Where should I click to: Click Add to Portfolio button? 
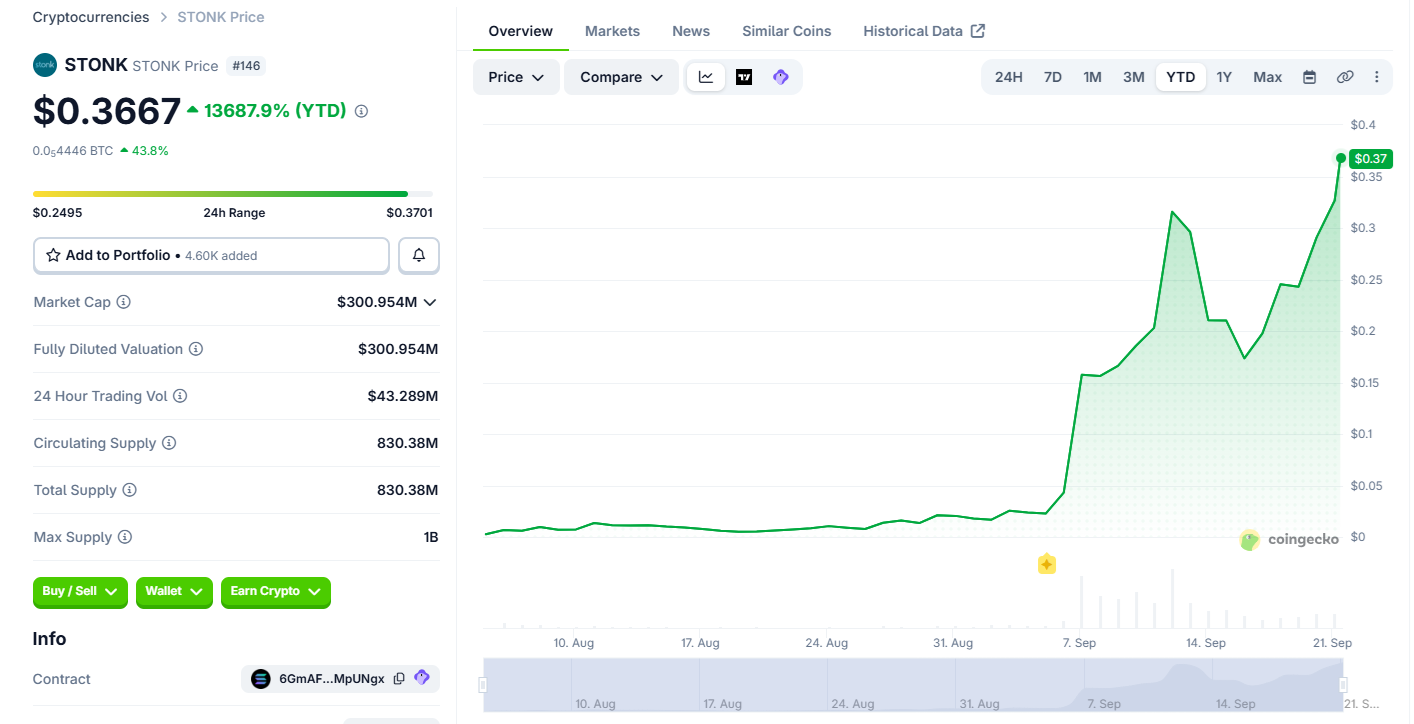(211, 255)
